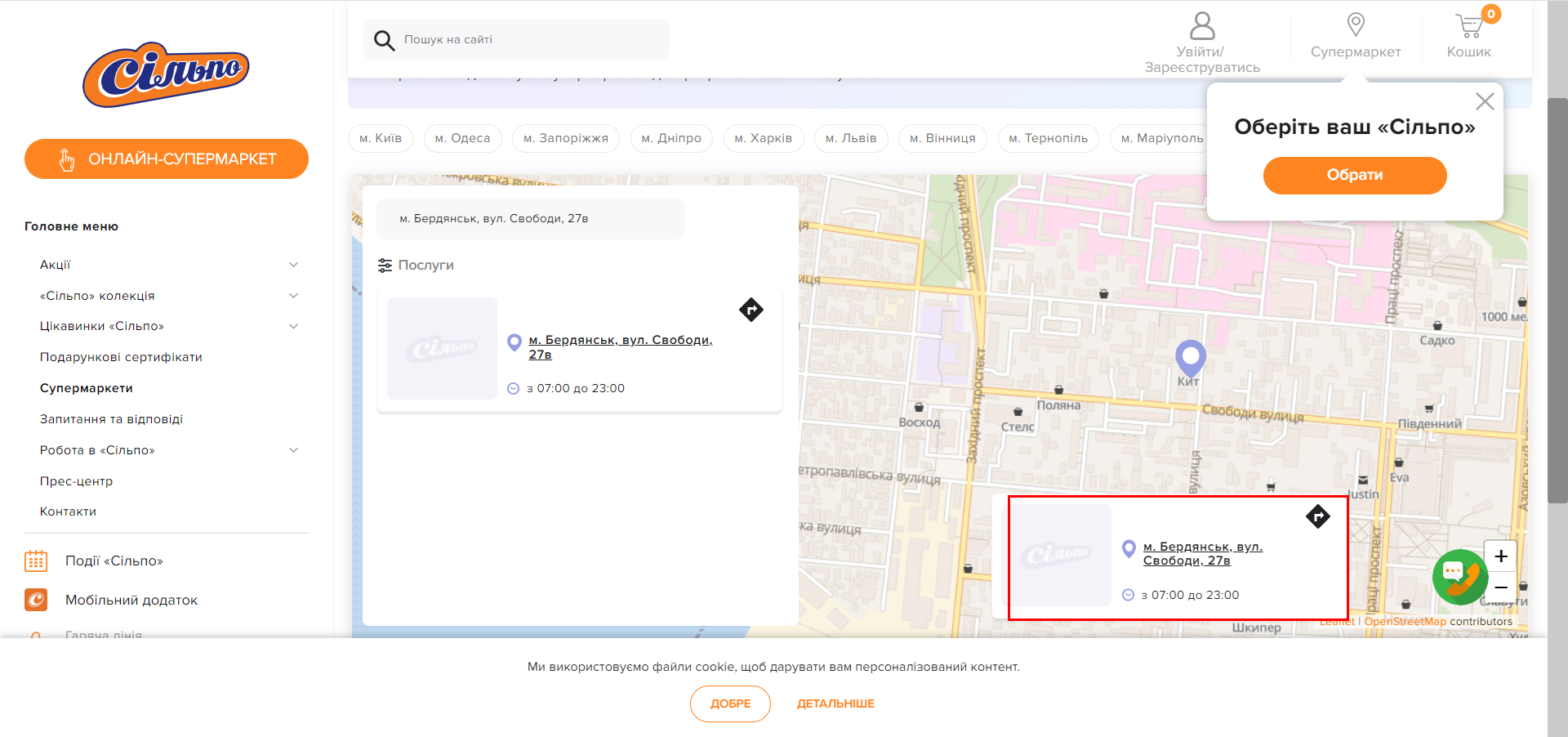The height and width of the screenshot is (737, 1568).
Task: Open Супермаркети menu item
Action: (x=87, y=388)
